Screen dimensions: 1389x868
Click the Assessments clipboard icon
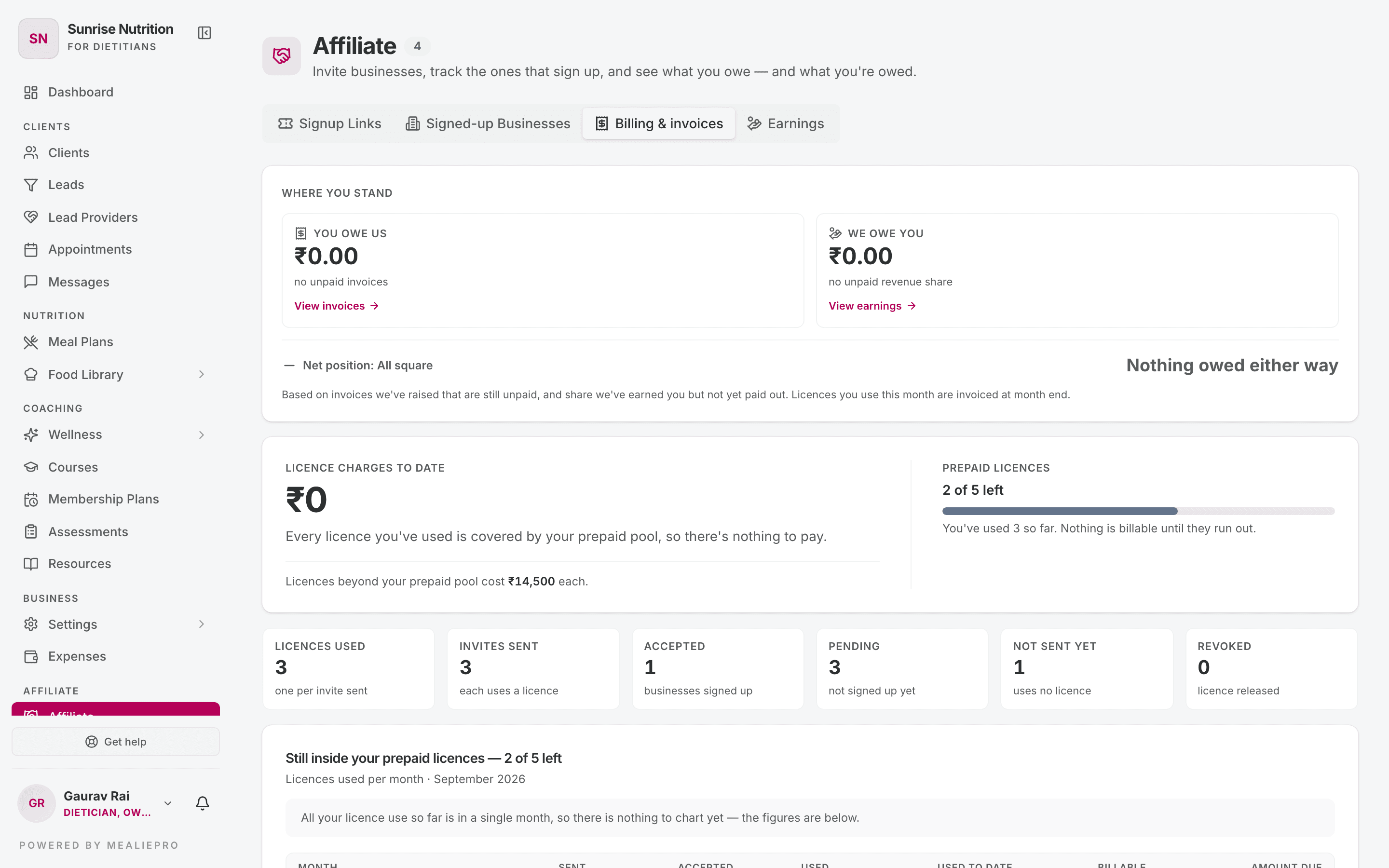pyautogui.click(x=31, y=531)
